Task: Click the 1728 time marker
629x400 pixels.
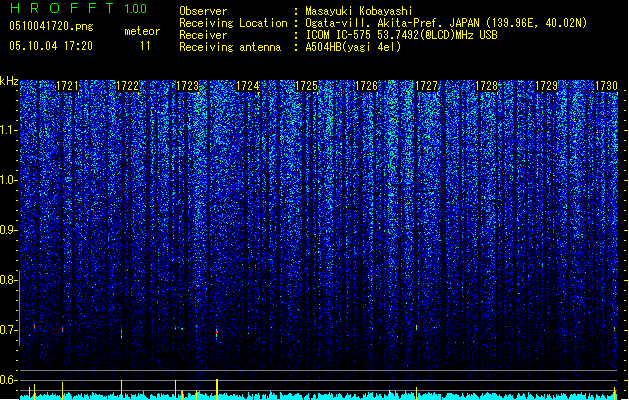Action: [486, 86]
